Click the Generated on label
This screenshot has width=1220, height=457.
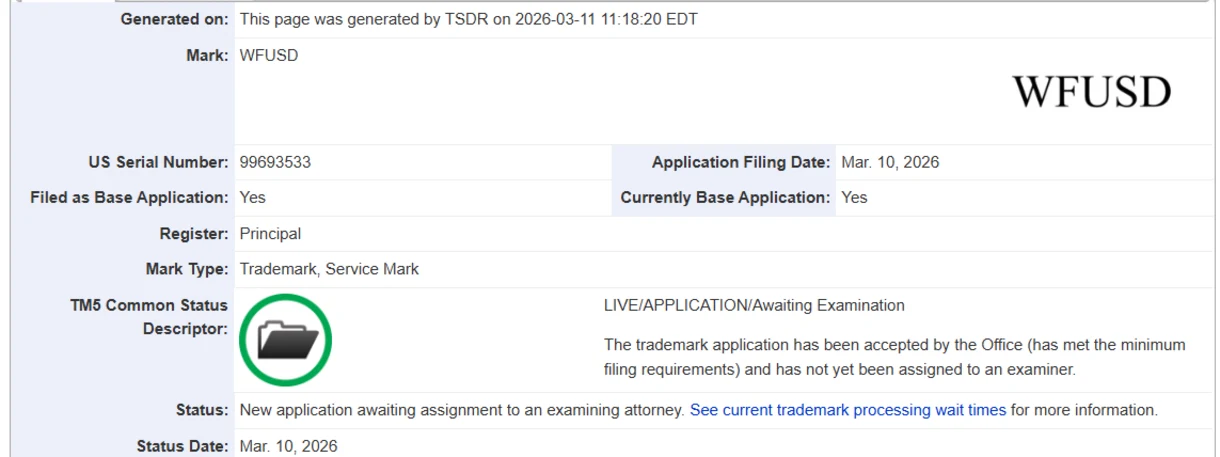[174, 19]
